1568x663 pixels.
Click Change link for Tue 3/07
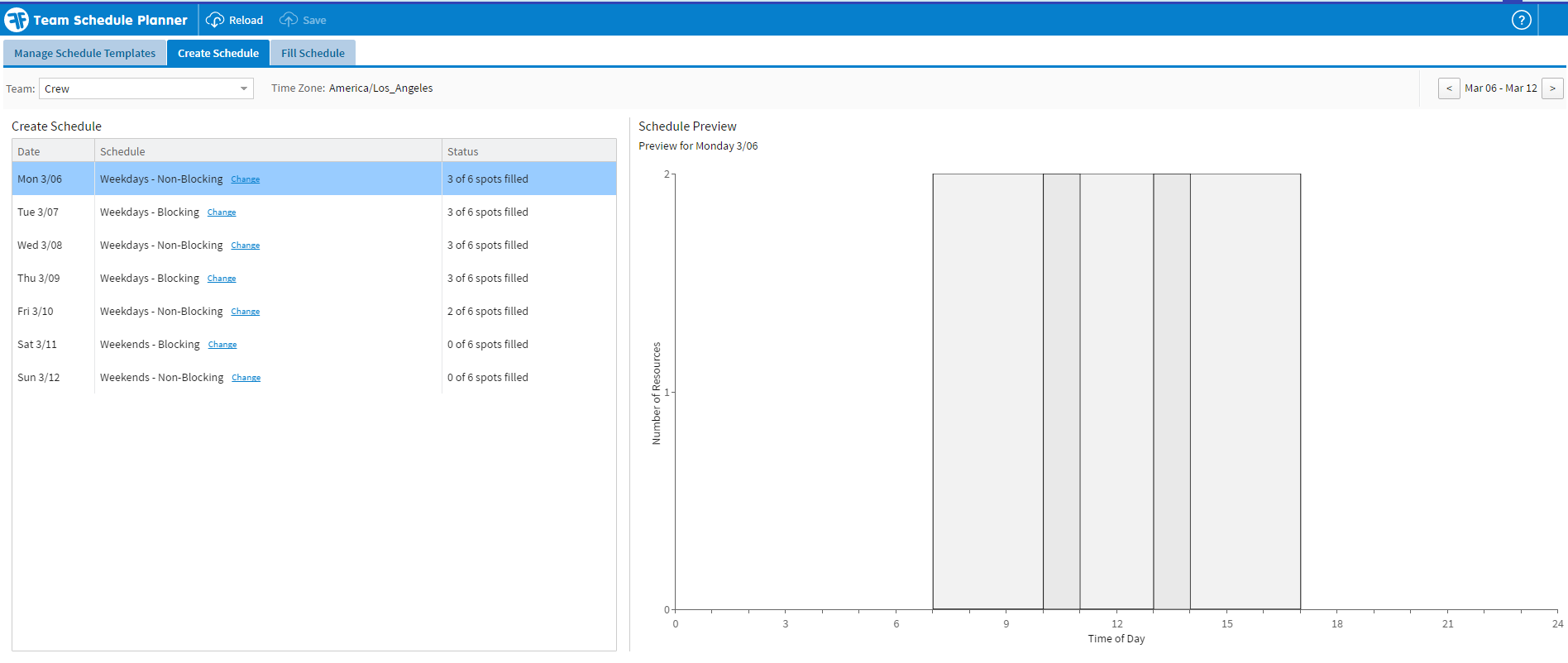(x=222, y=212)
